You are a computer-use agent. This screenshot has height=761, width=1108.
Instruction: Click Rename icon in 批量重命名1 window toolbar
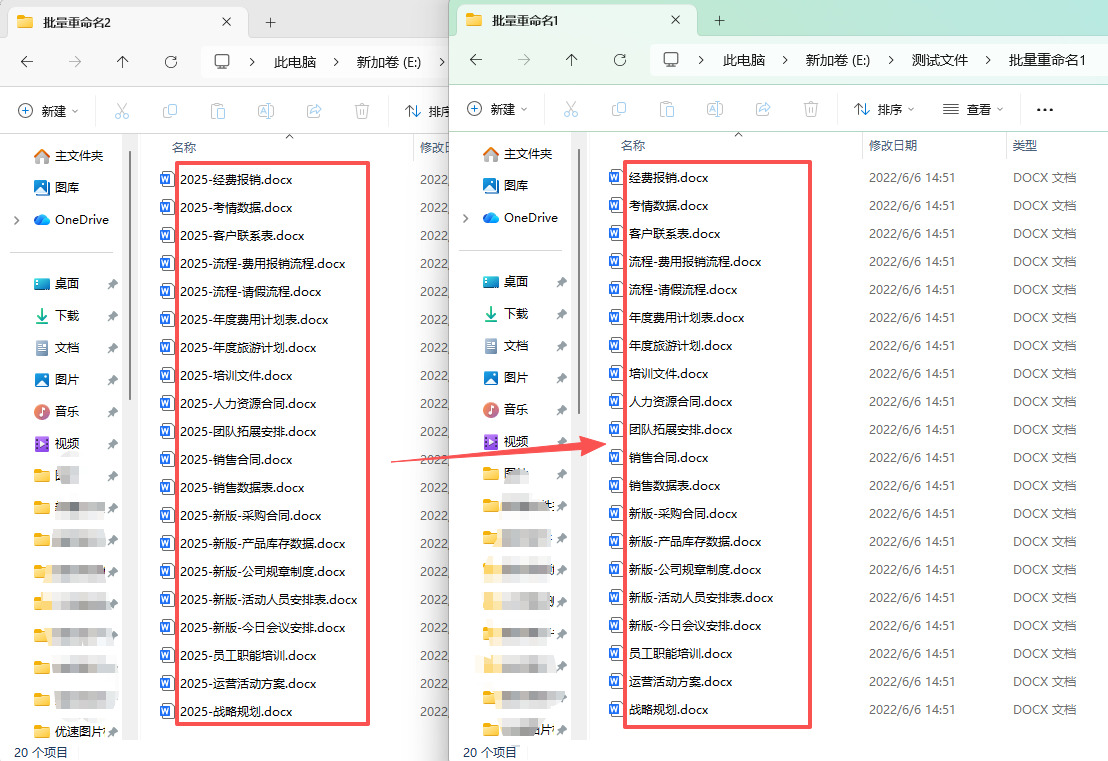(714, 109)
